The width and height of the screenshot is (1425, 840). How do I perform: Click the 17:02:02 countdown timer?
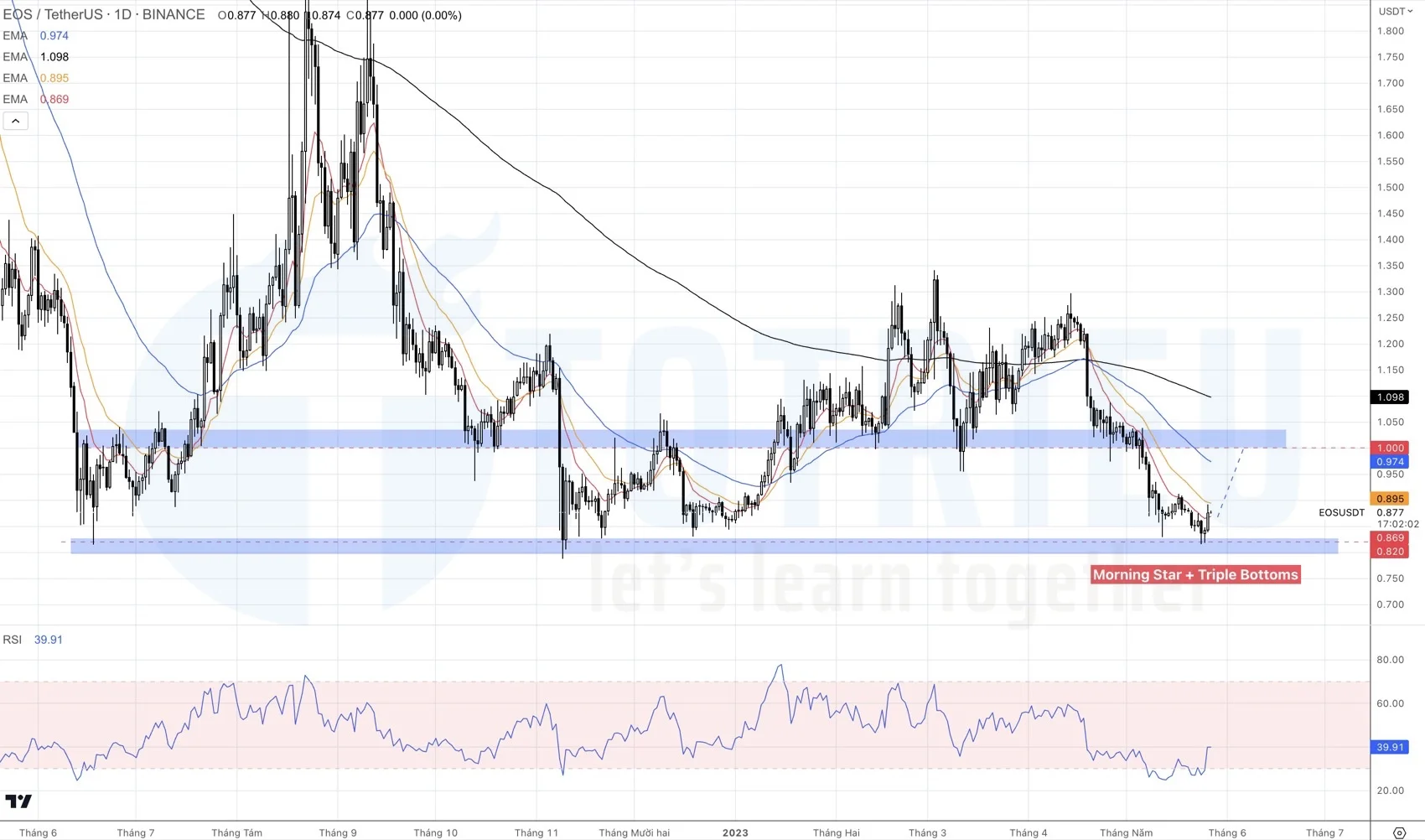coord(1398,524)
